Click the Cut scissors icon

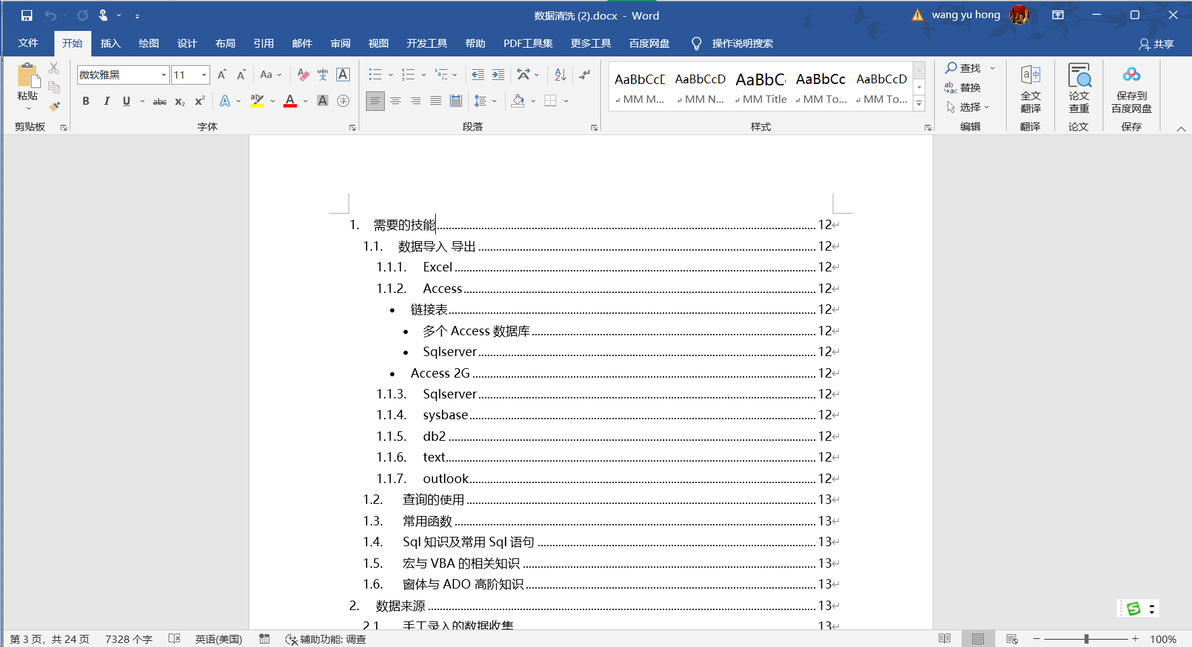54,69
